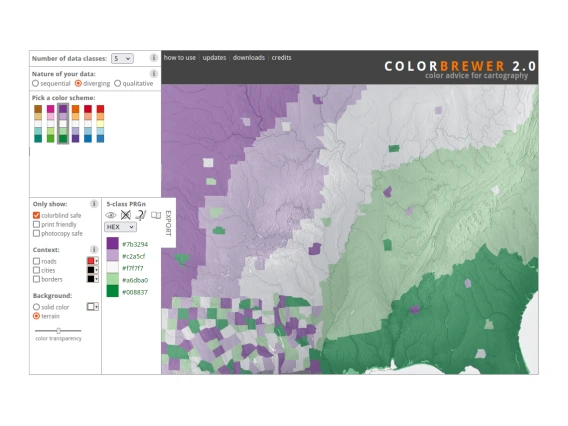Screen dimensions: 568x426
Task: Click the color transparency slider handle
Action: coord(58,331)
